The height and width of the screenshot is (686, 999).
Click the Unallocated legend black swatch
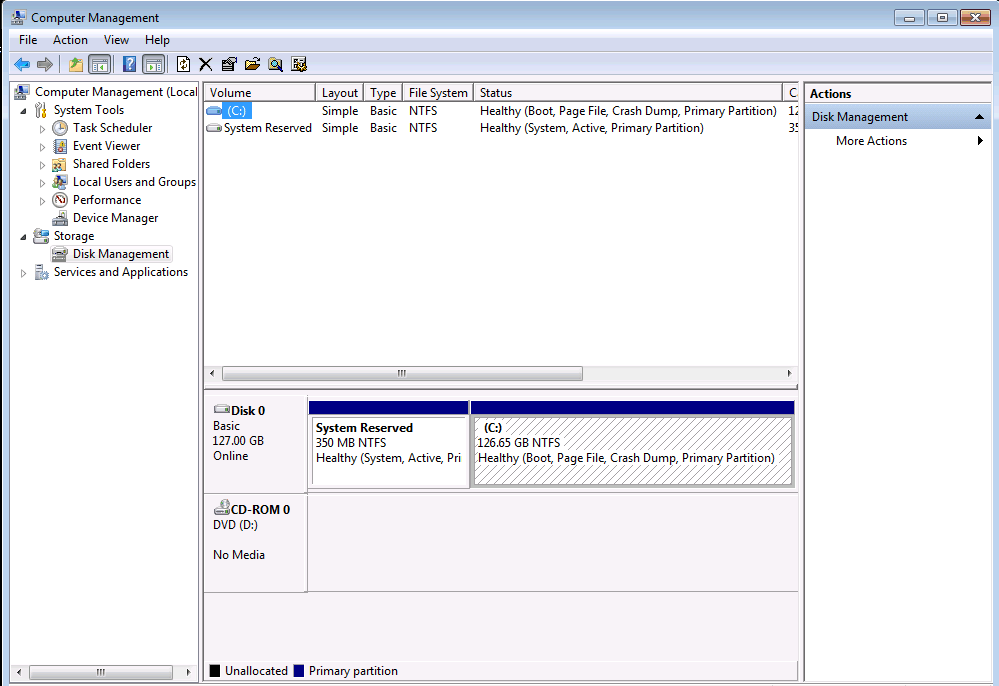(215, 671)
